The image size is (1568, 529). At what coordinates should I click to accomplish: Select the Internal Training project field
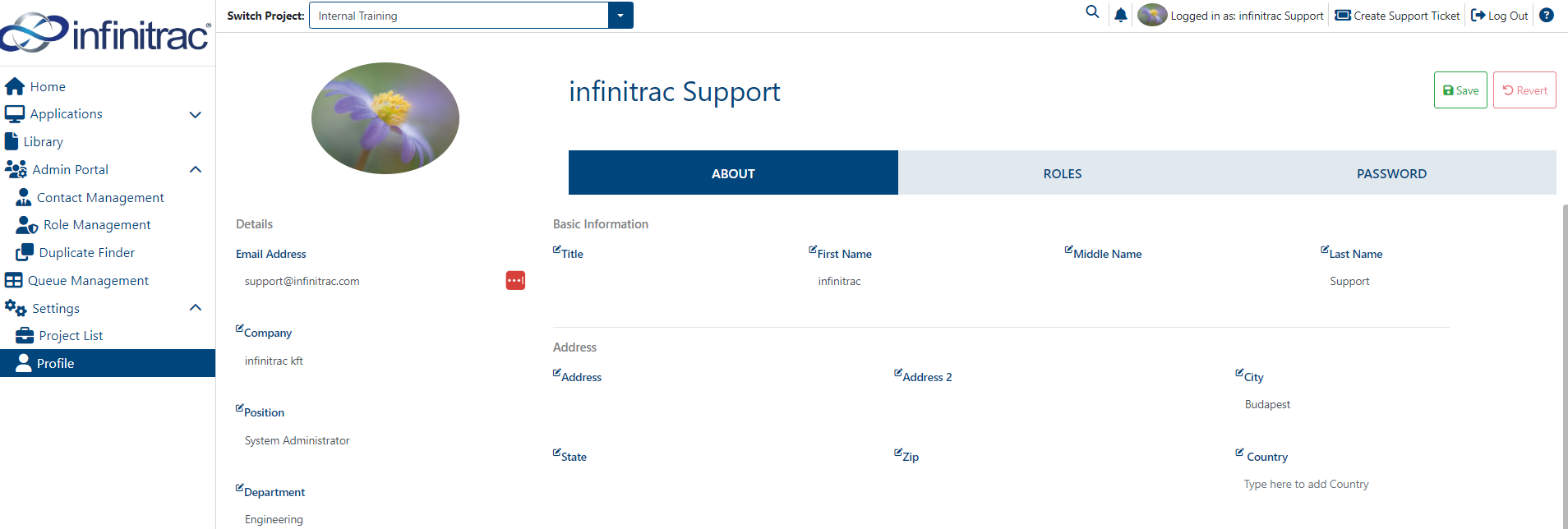point(459,16)
